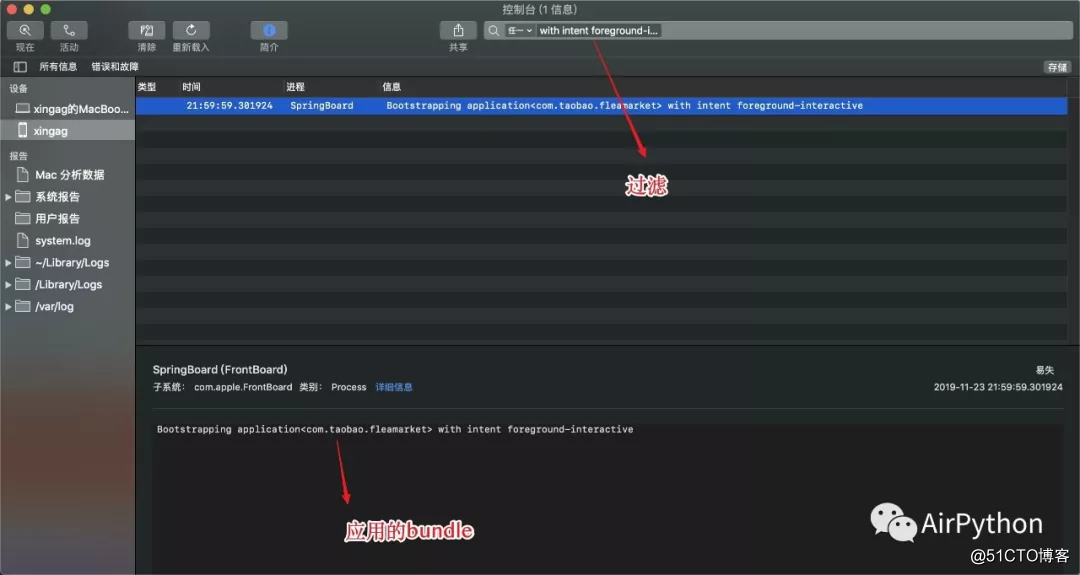
Task: Click the yellow minimize window button
Action: coord(28,9)
